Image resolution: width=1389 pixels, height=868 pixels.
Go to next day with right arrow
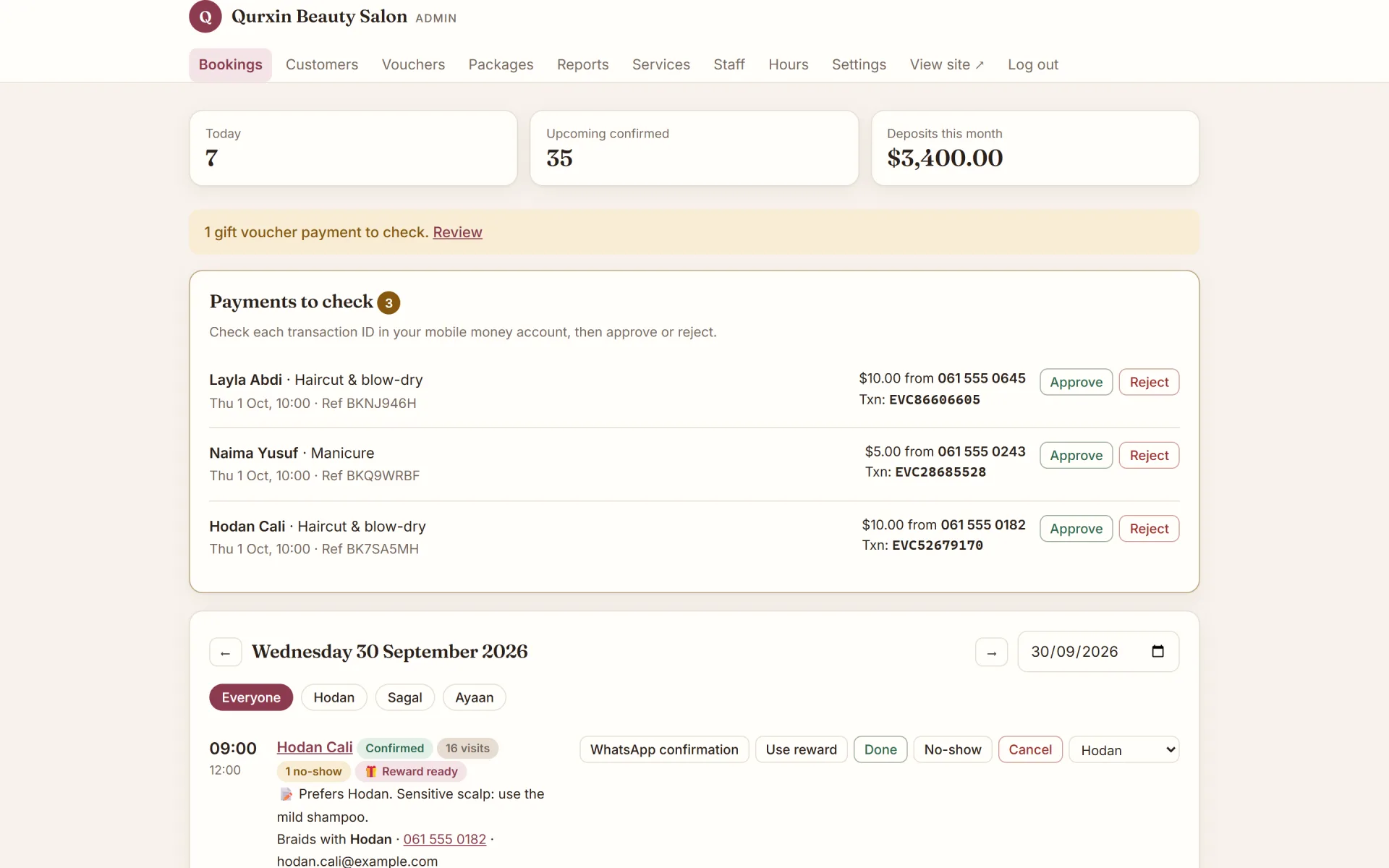[991, 652]
